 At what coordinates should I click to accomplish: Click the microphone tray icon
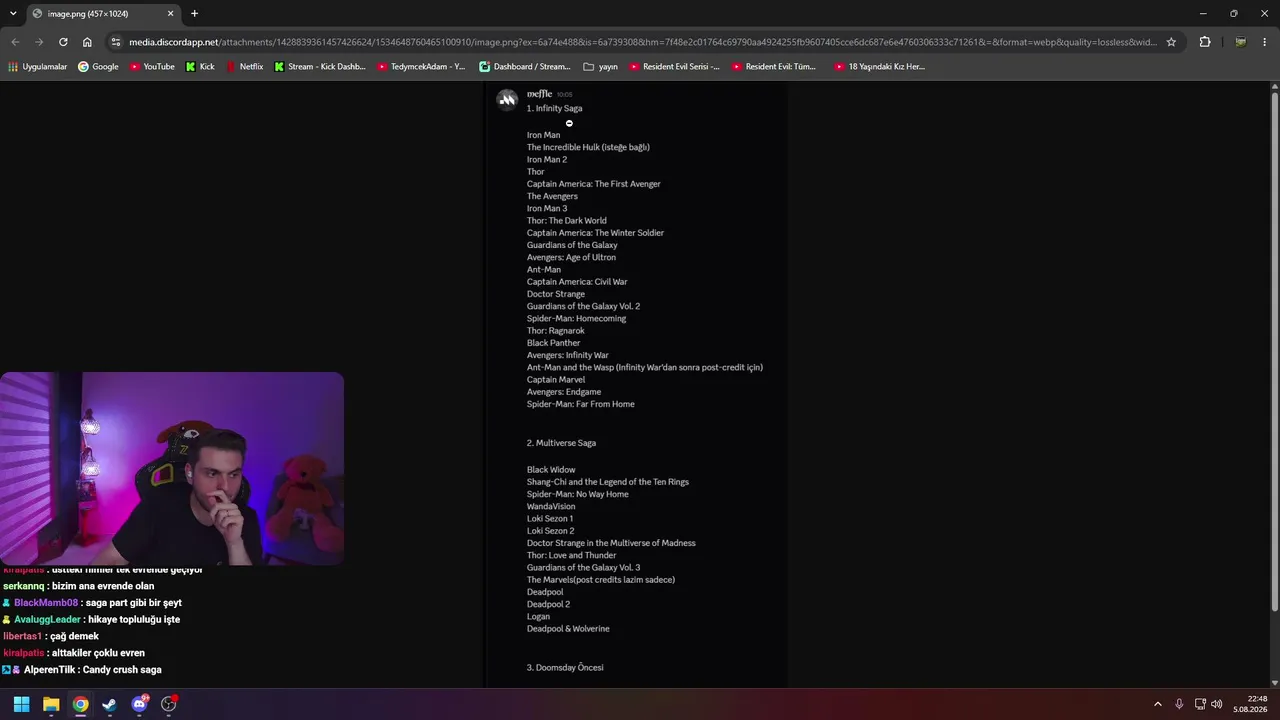[1179, 704]
